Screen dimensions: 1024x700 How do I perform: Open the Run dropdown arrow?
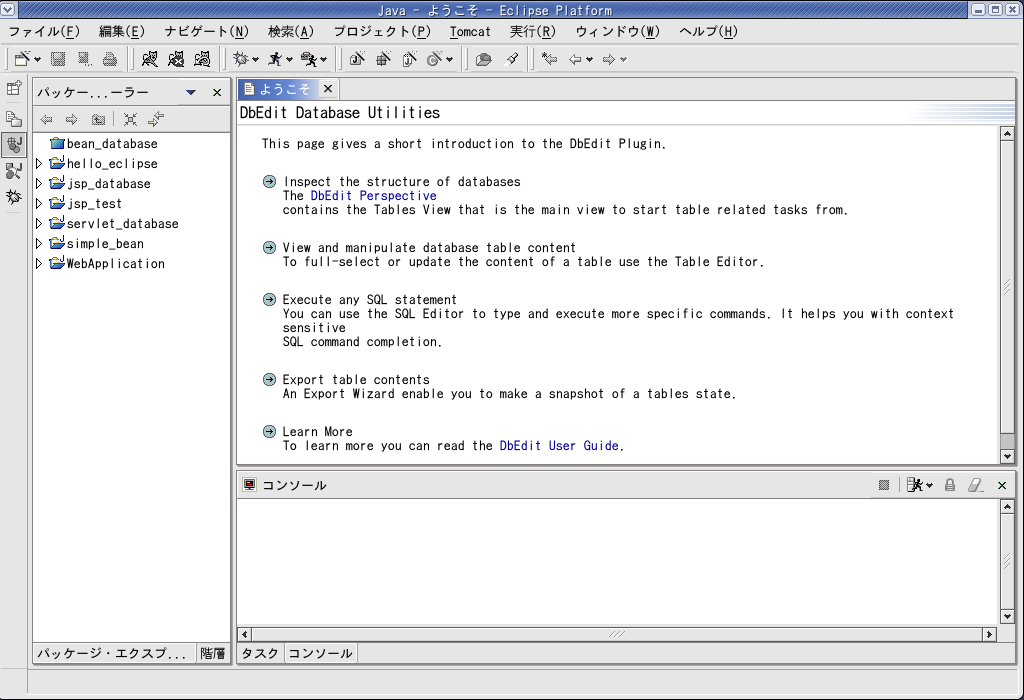[x=289, y=60]
